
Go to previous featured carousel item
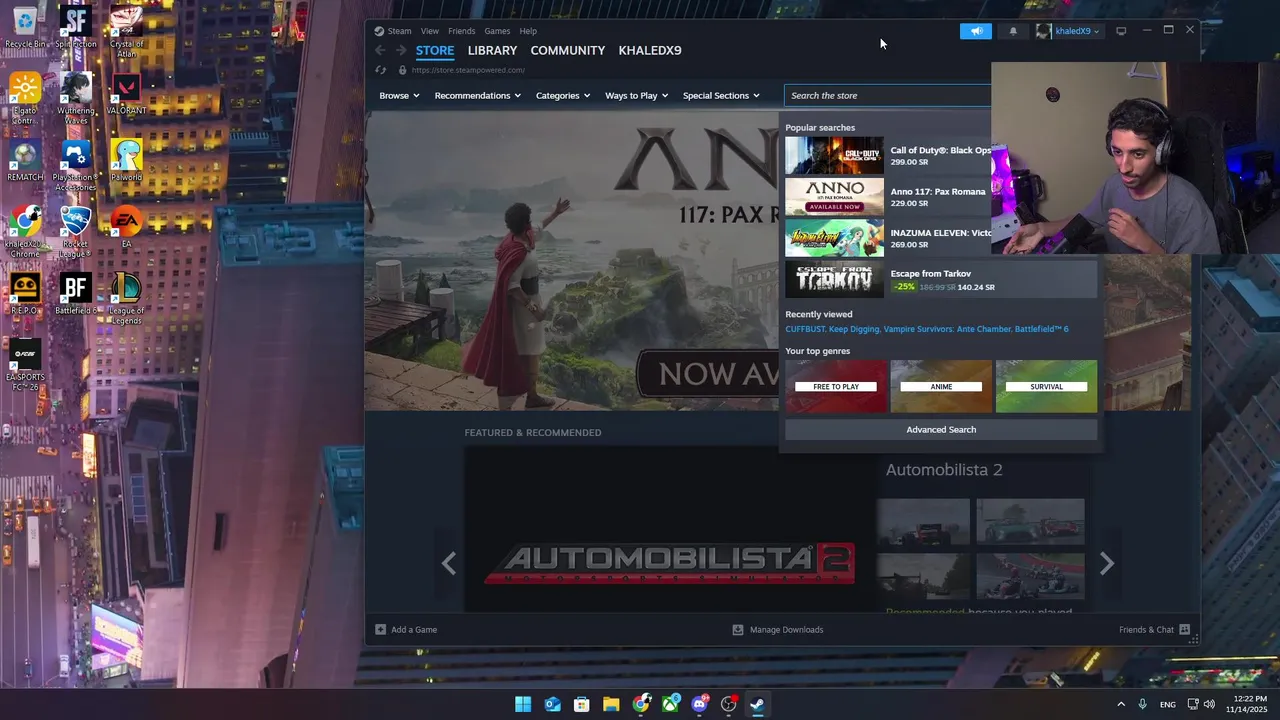(x=449, y=564)
